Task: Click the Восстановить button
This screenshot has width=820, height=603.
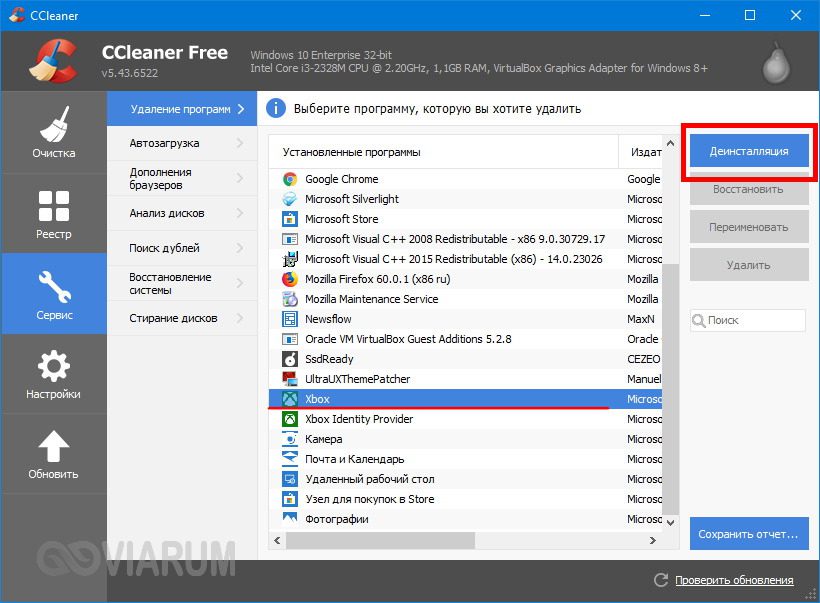Action: click(x=749, y=189)
